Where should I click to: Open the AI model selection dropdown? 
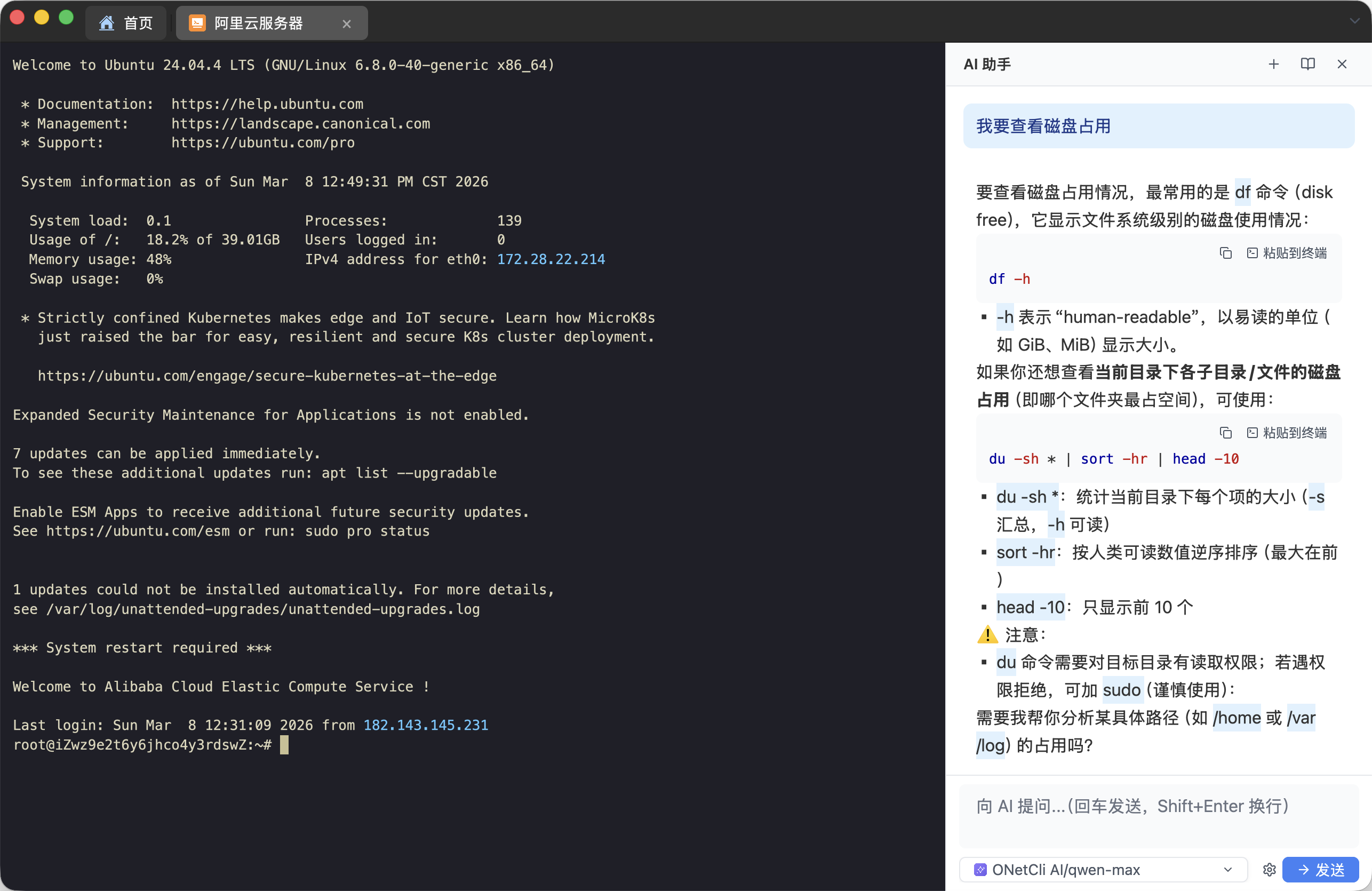coord(1227,870)
